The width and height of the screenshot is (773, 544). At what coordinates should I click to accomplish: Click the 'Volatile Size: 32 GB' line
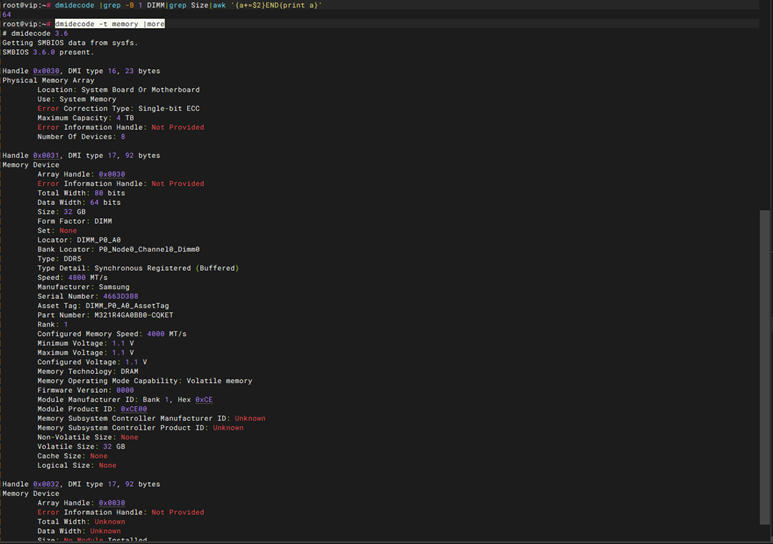tap(81, 446)
